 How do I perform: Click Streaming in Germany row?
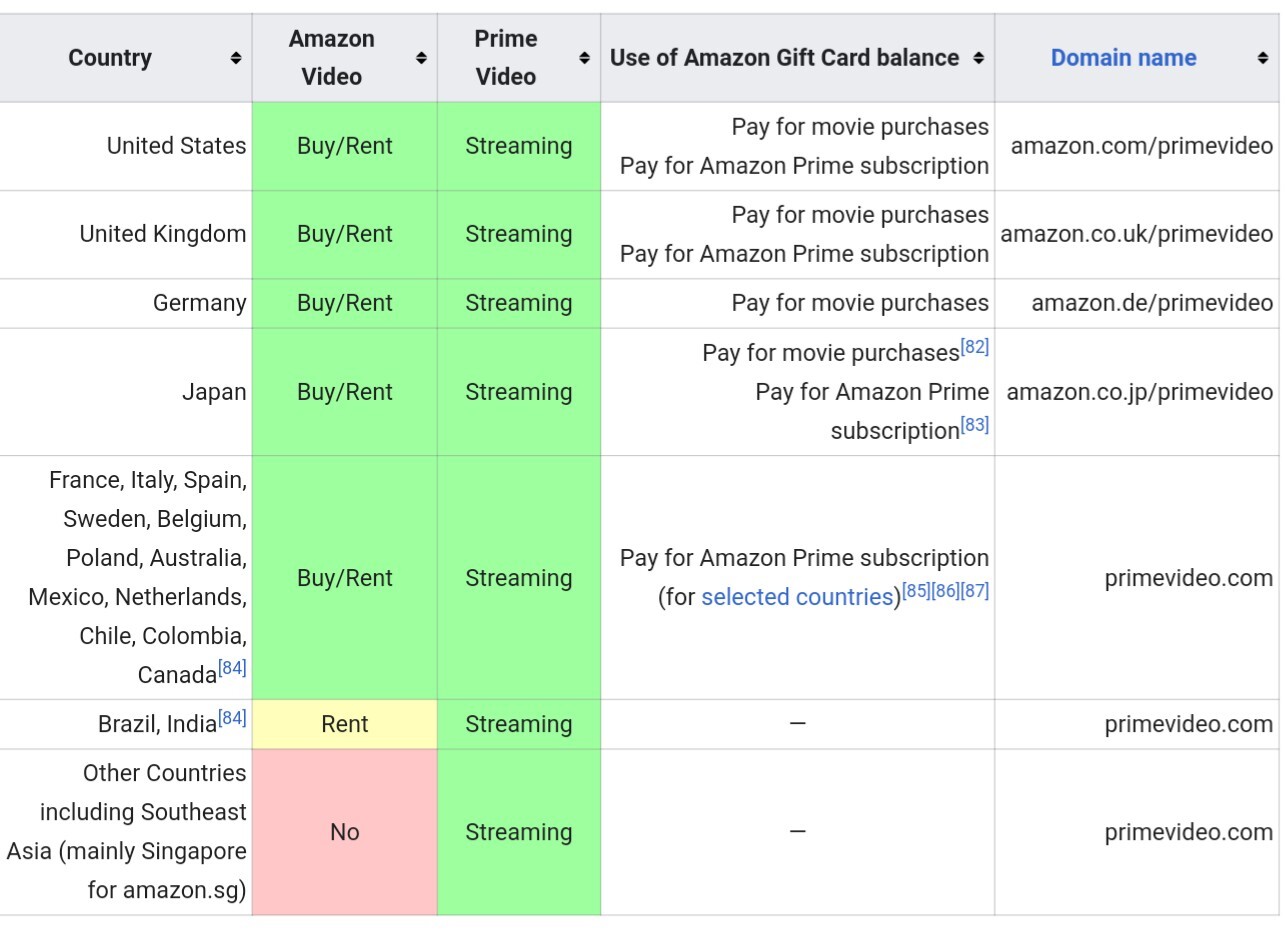pos(519,303)
